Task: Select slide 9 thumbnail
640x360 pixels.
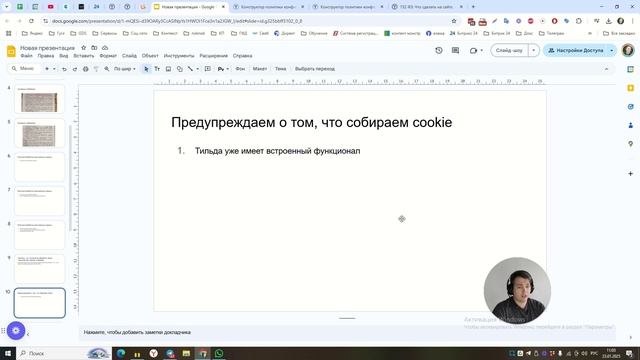Action: (39, 269)
